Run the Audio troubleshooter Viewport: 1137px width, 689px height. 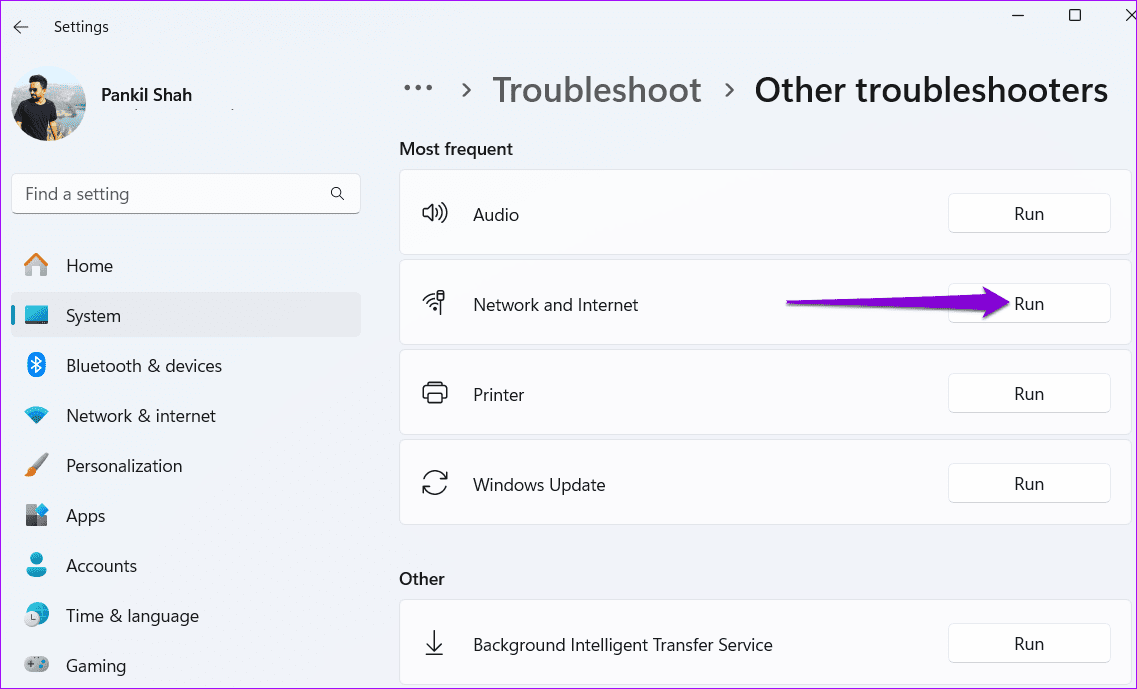pos(1029,214)
